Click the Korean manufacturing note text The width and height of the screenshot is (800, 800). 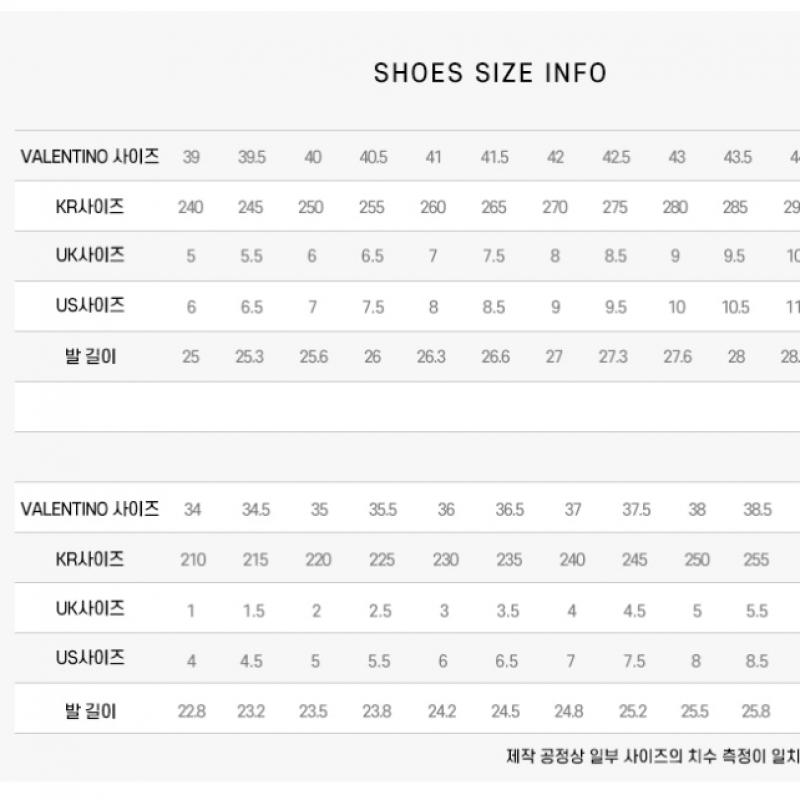[x=652, y=757]
